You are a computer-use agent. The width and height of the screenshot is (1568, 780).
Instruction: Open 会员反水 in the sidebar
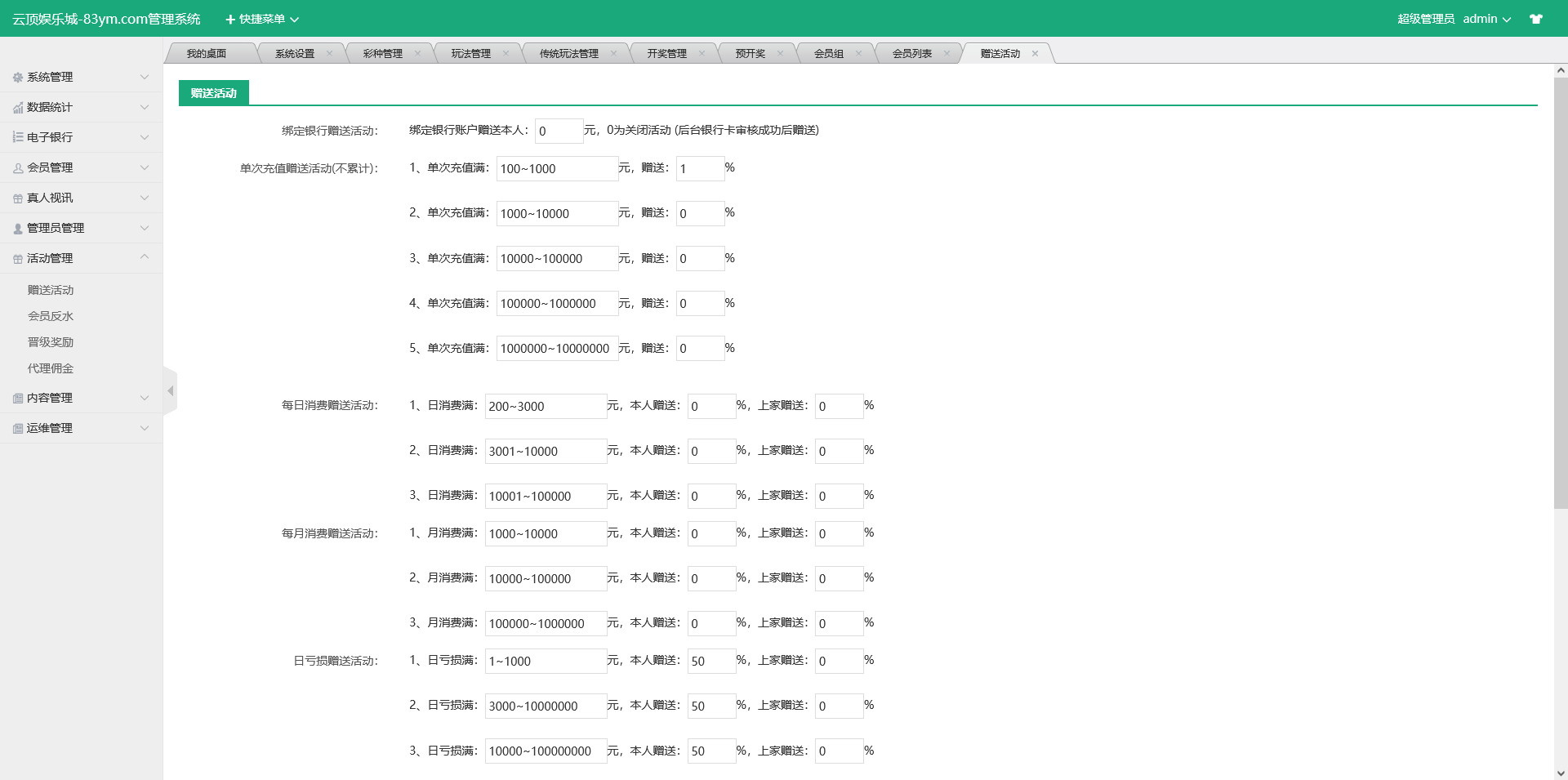(x=51, y=316)
